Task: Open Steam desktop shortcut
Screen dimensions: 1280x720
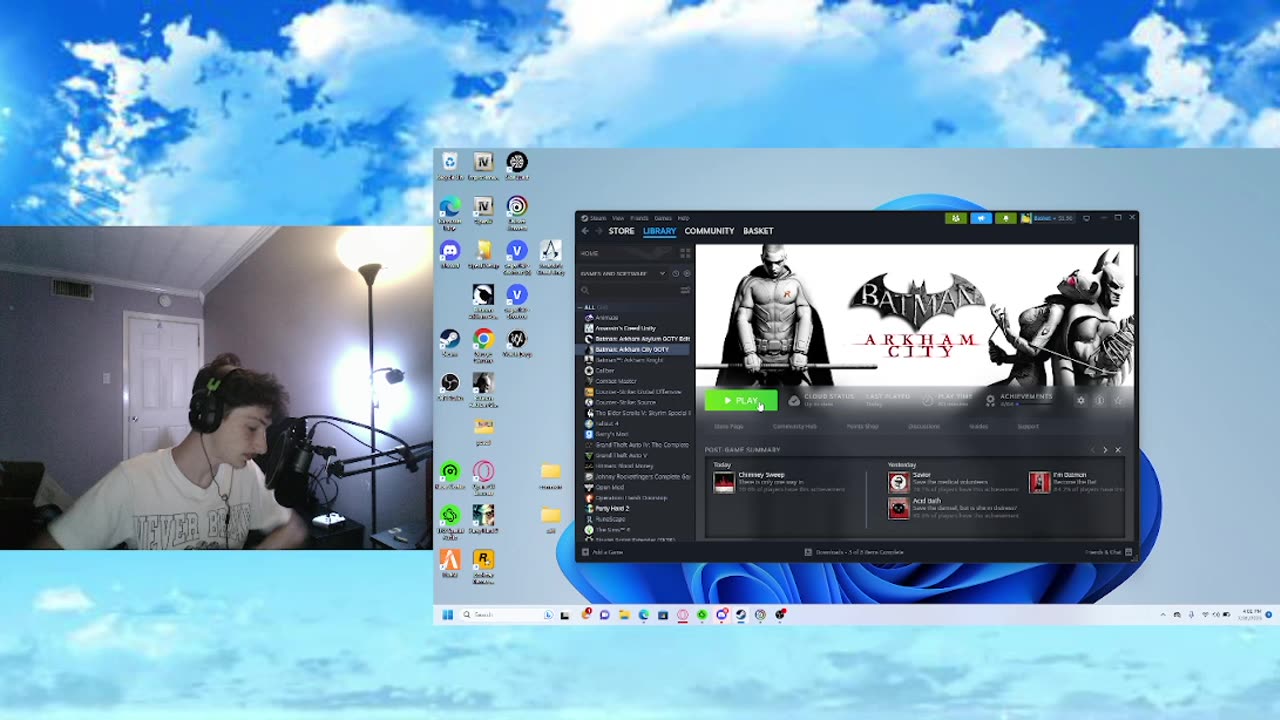Action: click(450, 343)
